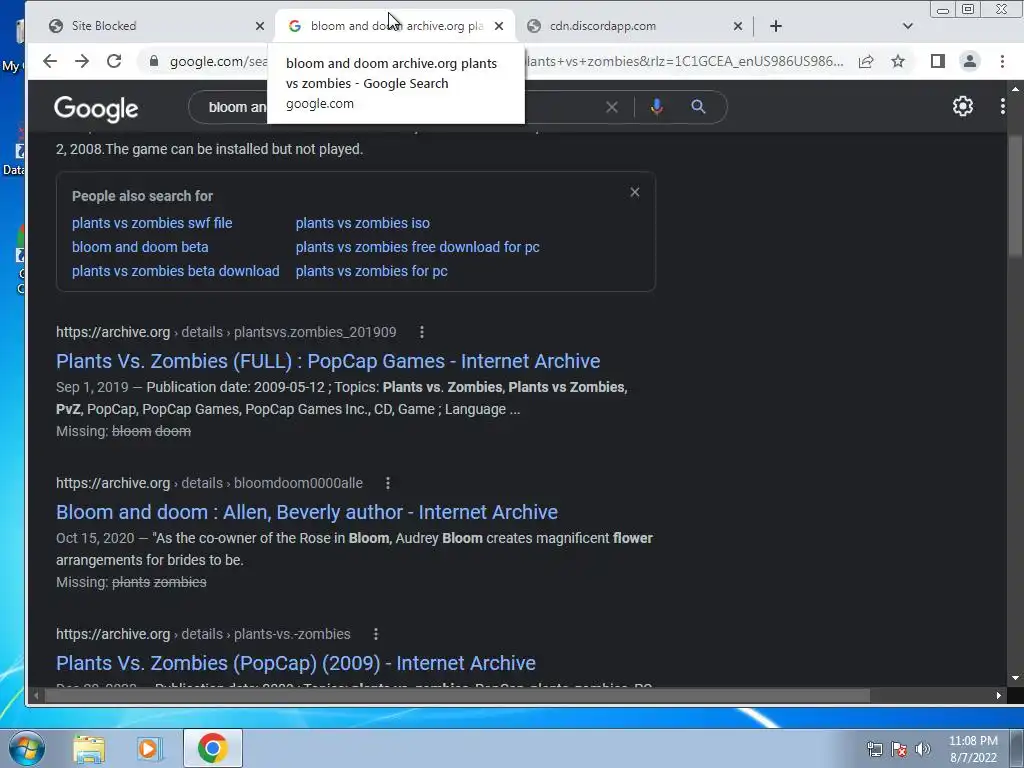Image resolution: width=1024 pixels, height=768 pixels.
Task: Click the vertical scrollbar thumb
Action: coord(1015,196)
